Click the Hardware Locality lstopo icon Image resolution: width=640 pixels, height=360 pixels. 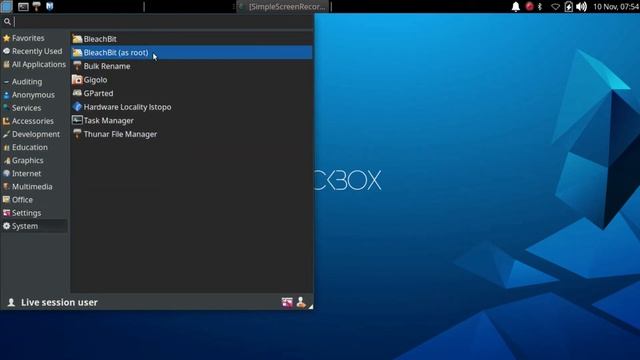click(x=77, y=107)
